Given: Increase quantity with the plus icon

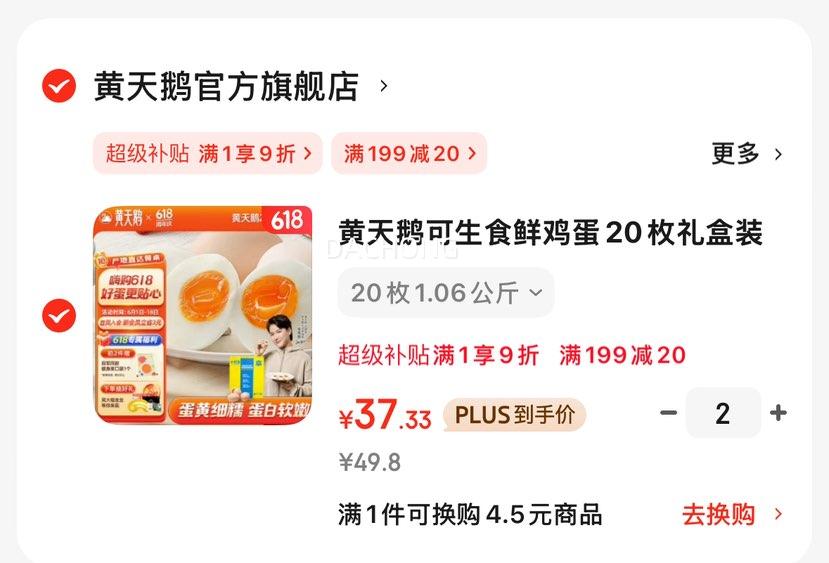Looking at the screenshot, I should (x=778, y=412).
